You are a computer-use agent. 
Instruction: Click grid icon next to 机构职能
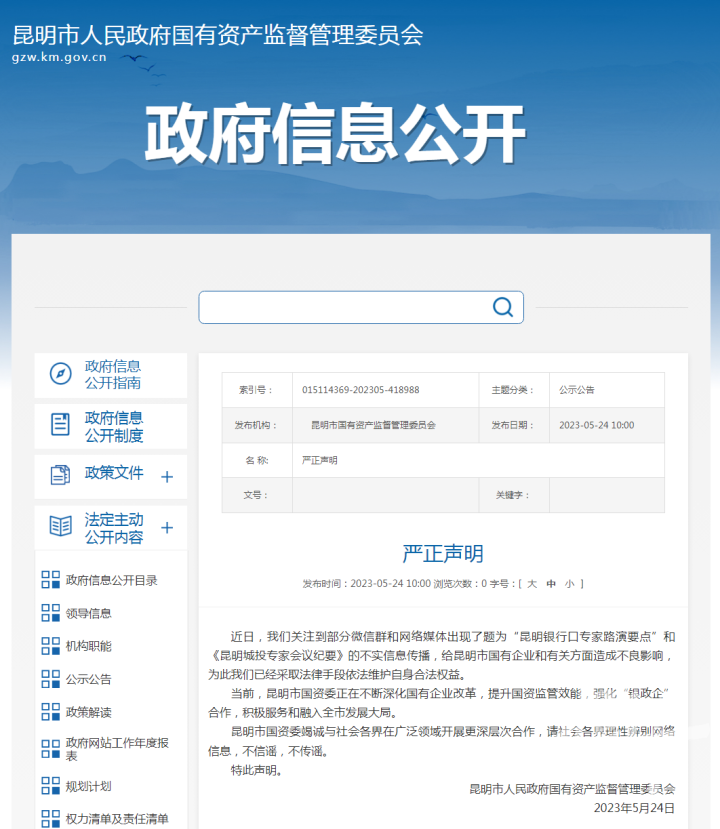[x=51, y=646]
